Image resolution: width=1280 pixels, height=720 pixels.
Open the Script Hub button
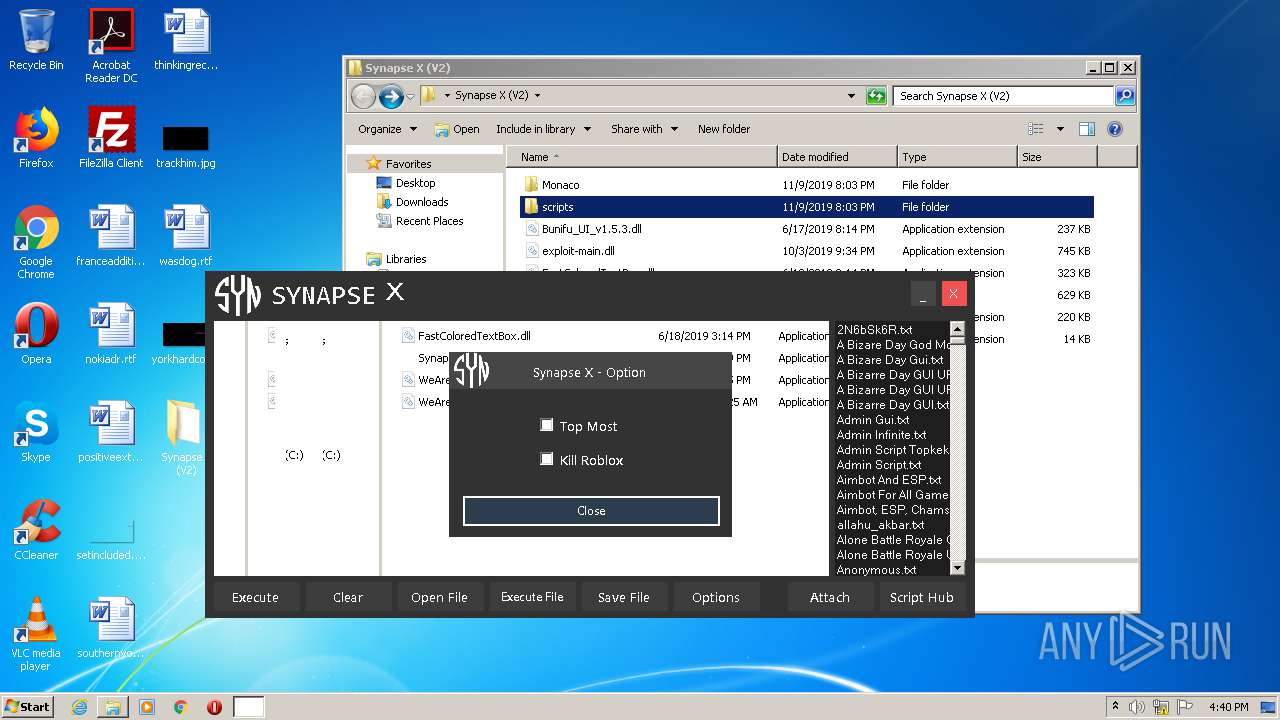pyautogui.click(x=922, y=597)
